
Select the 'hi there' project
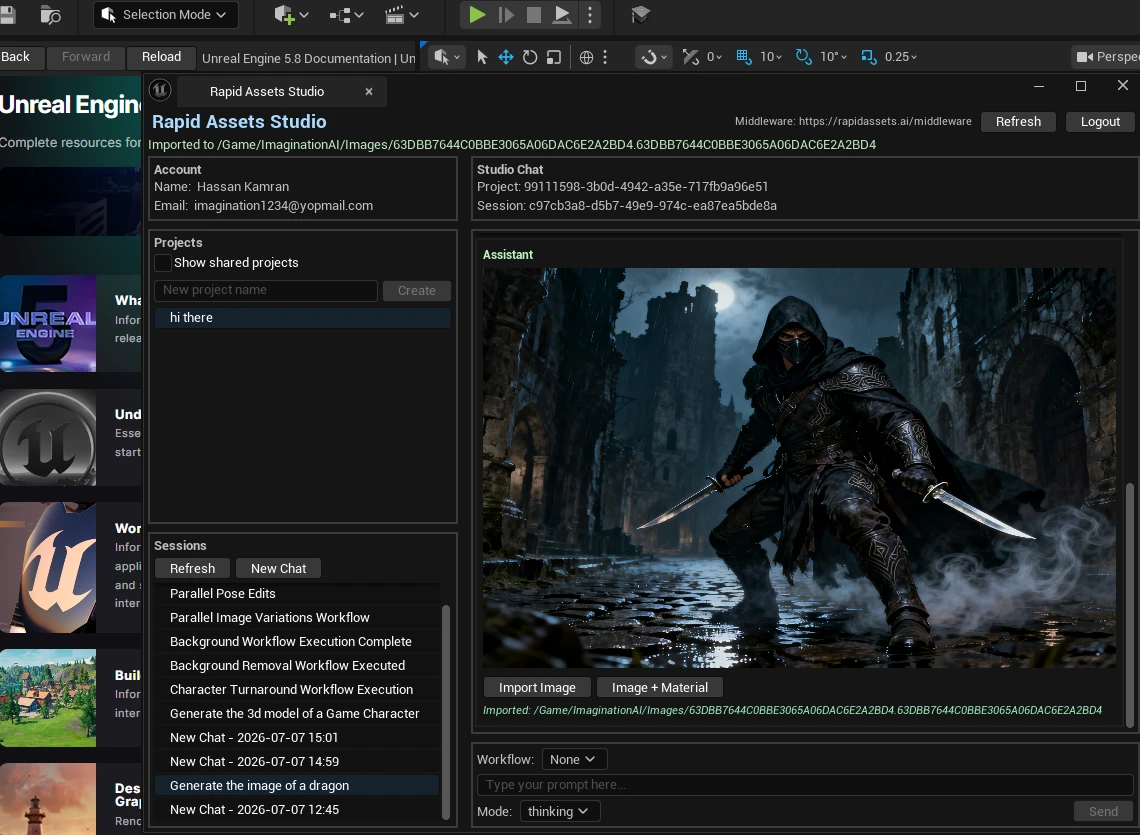[302, 318]
